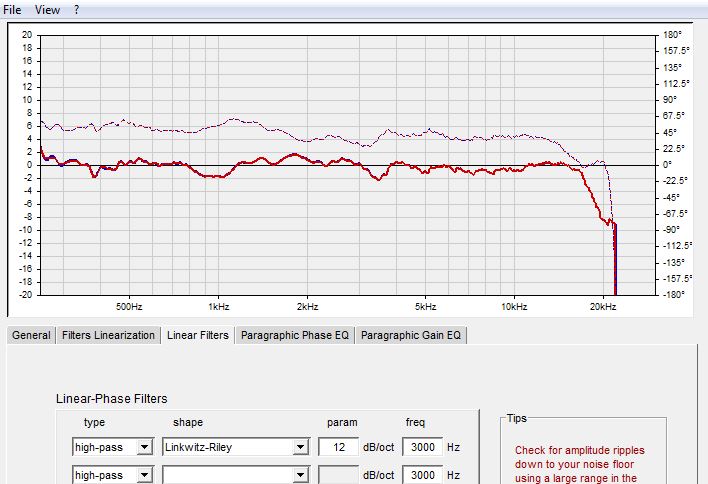This screenshot has height=484, width=708.
Task: Switch to the Filters Linearization tab
Action: tap(108, 335)
